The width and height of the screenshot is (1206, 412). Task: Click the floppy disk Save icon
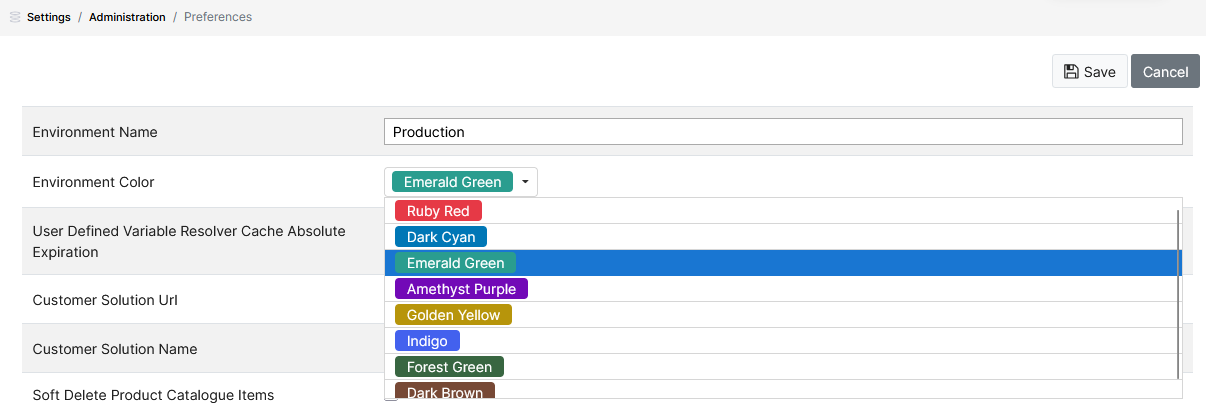[x=1071, y=72]
